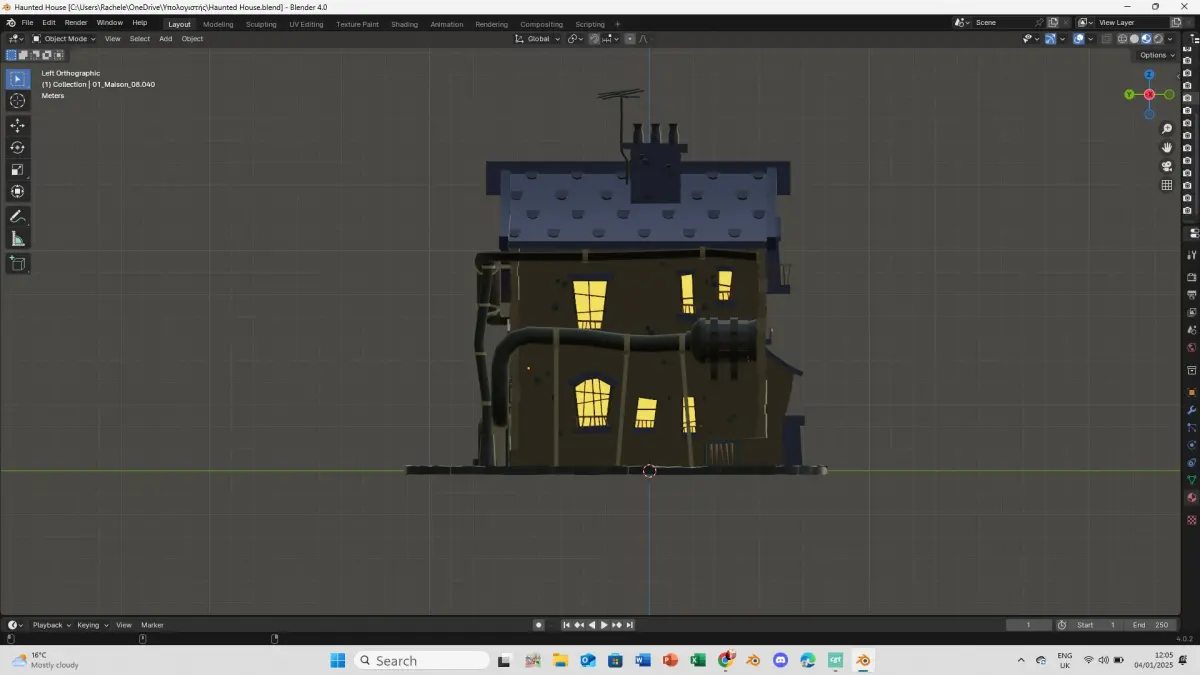Toggle proportional editing
1200x675 pixels.
click(x=629, y=39)
